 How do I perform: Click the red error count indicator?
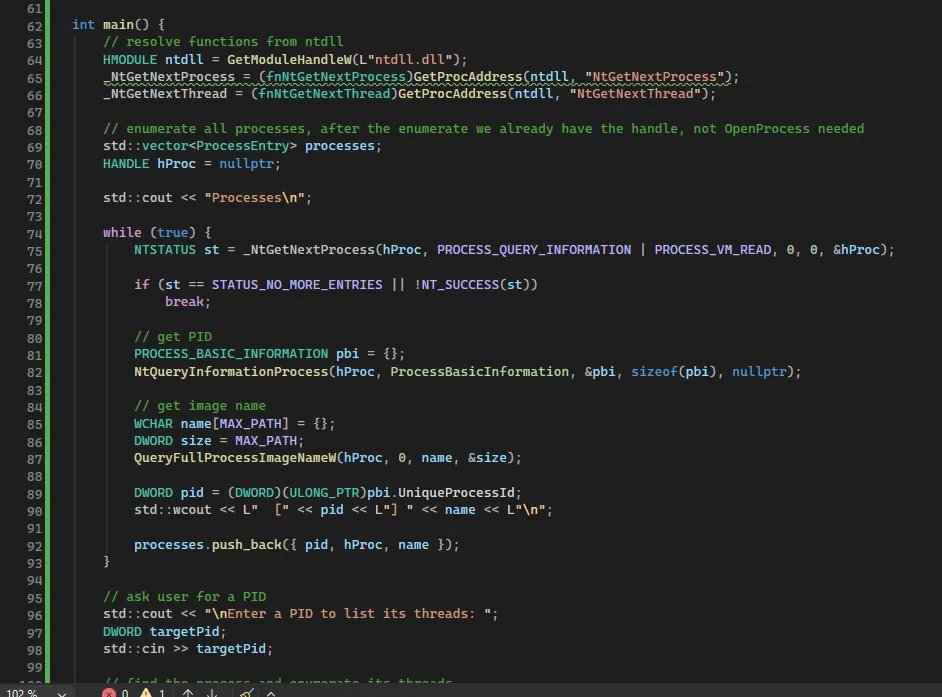point(115,693)
